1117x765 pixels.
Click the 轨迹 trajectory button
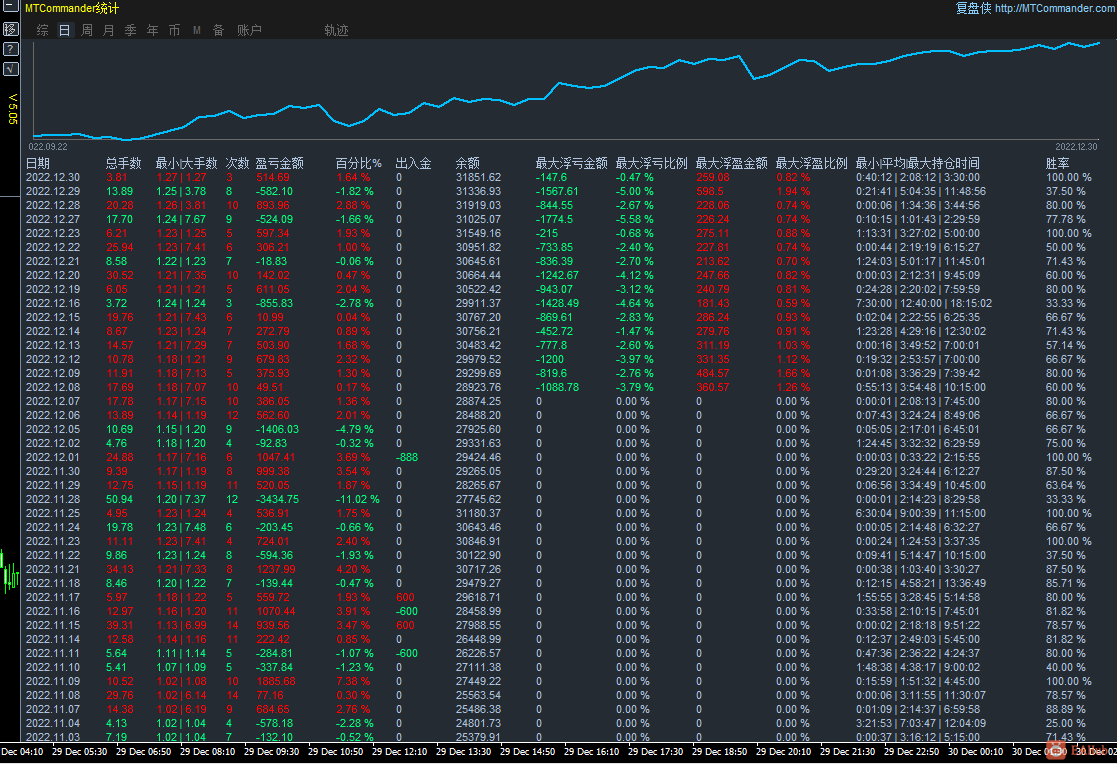coord(336,30)
